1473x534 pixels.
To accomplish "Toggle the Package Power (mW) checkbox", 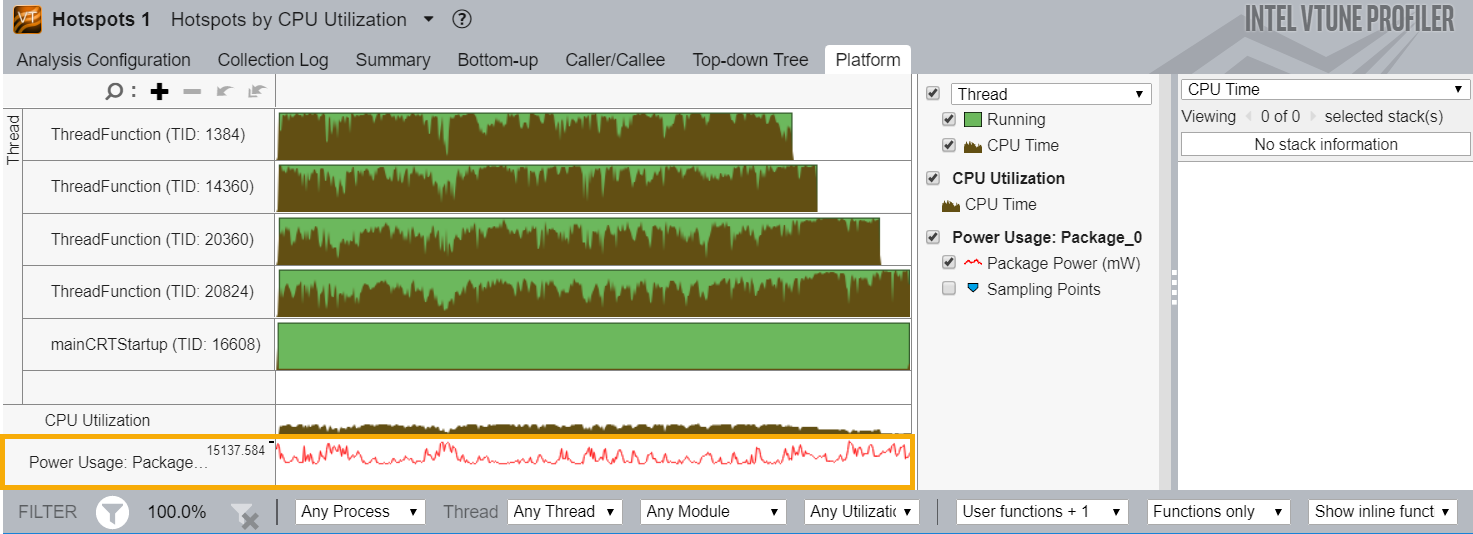I will (x=949, y=263).
